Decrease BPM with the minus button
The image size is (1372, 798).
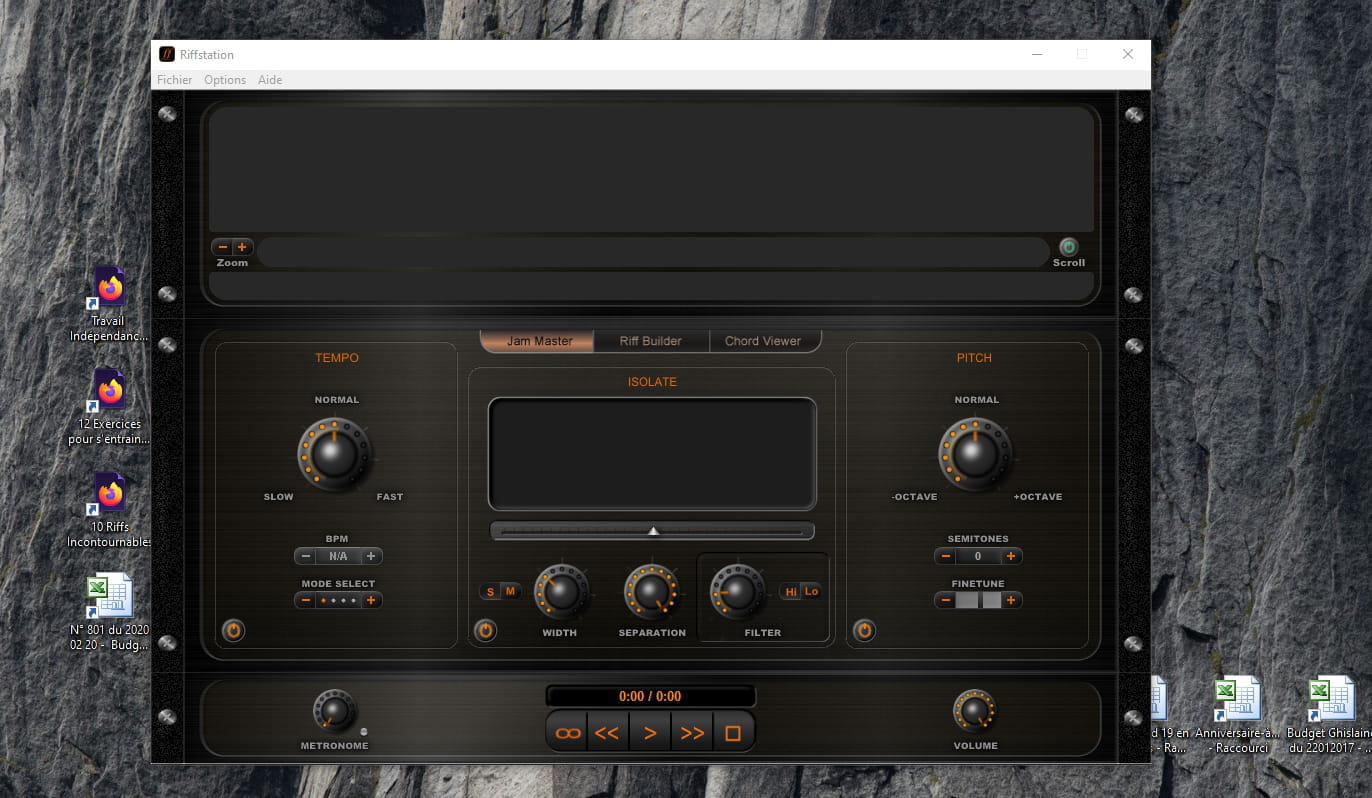point(306,556)
